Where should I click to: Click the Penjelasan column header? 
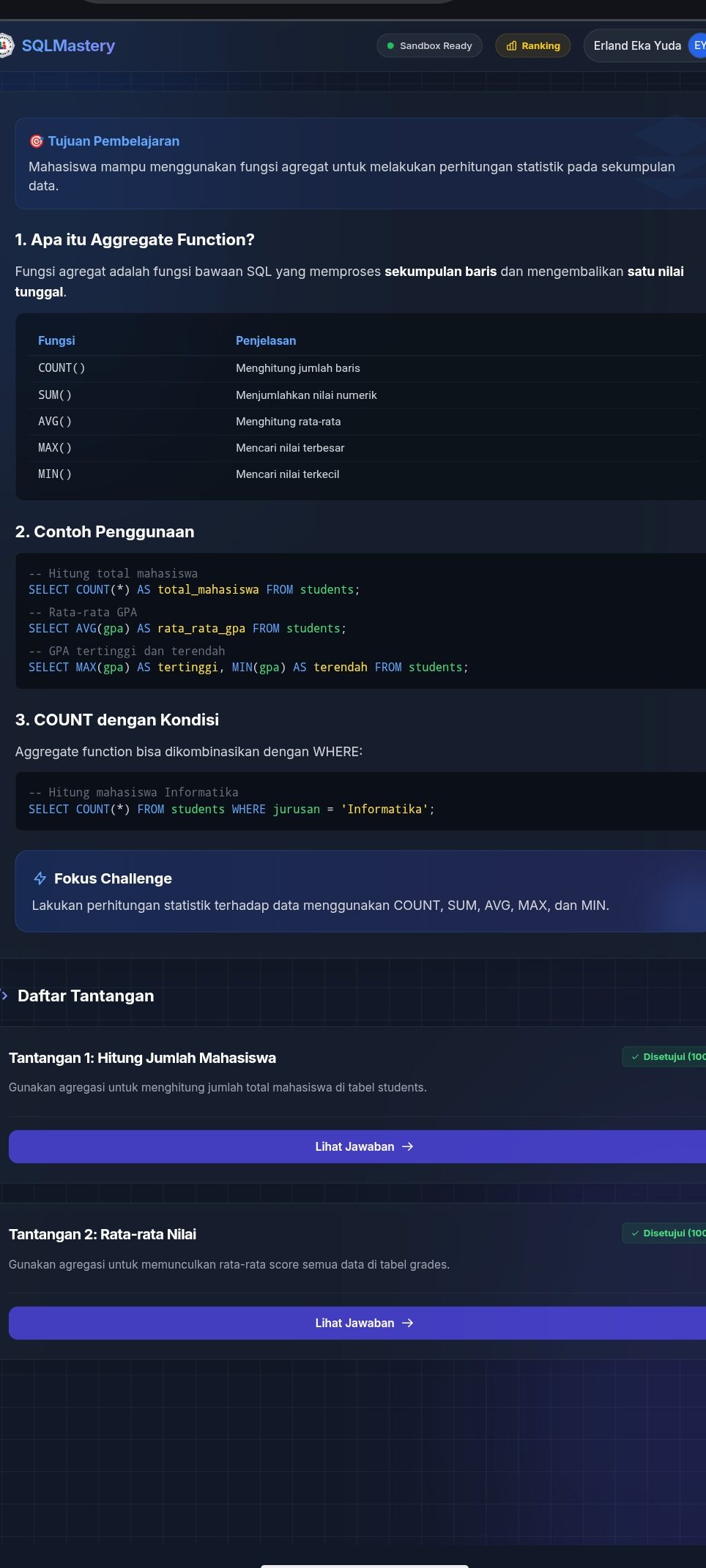266,340
